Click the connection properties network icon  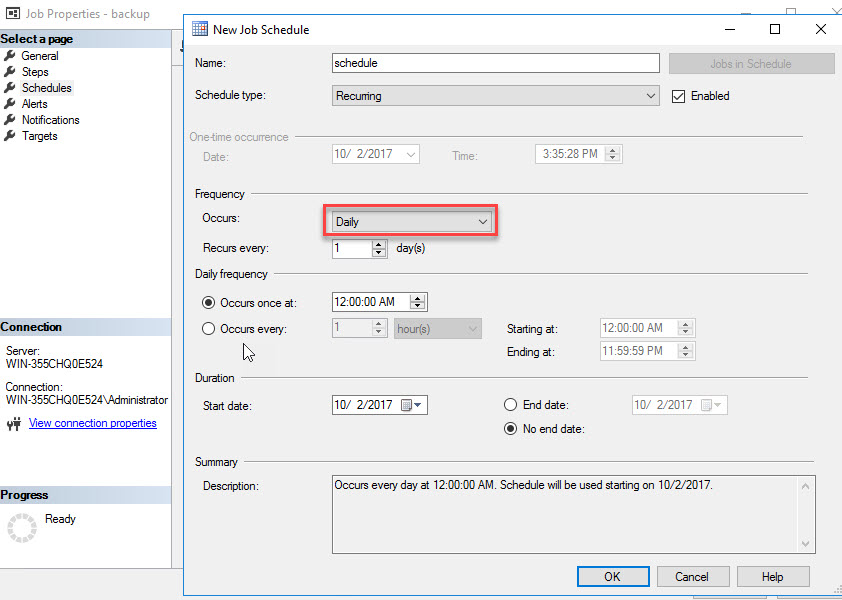coord(13,424)
